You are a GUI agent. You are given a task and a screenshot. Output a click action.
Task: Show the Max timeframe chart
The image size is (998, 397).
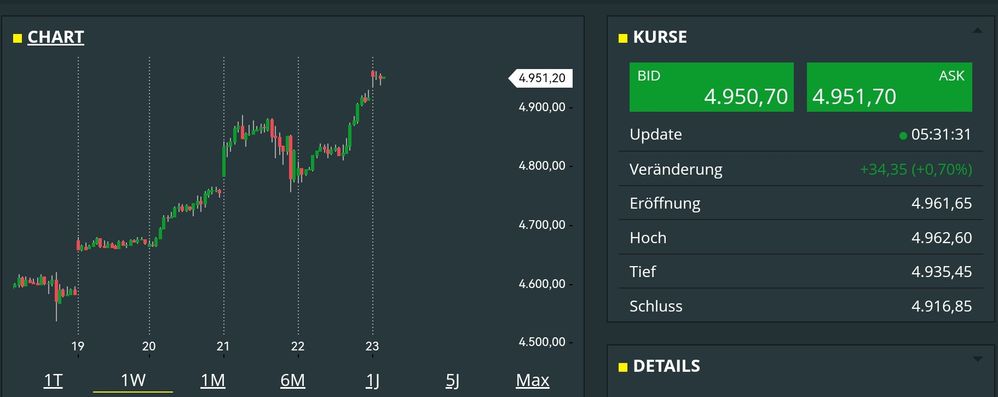pos(532,380)
